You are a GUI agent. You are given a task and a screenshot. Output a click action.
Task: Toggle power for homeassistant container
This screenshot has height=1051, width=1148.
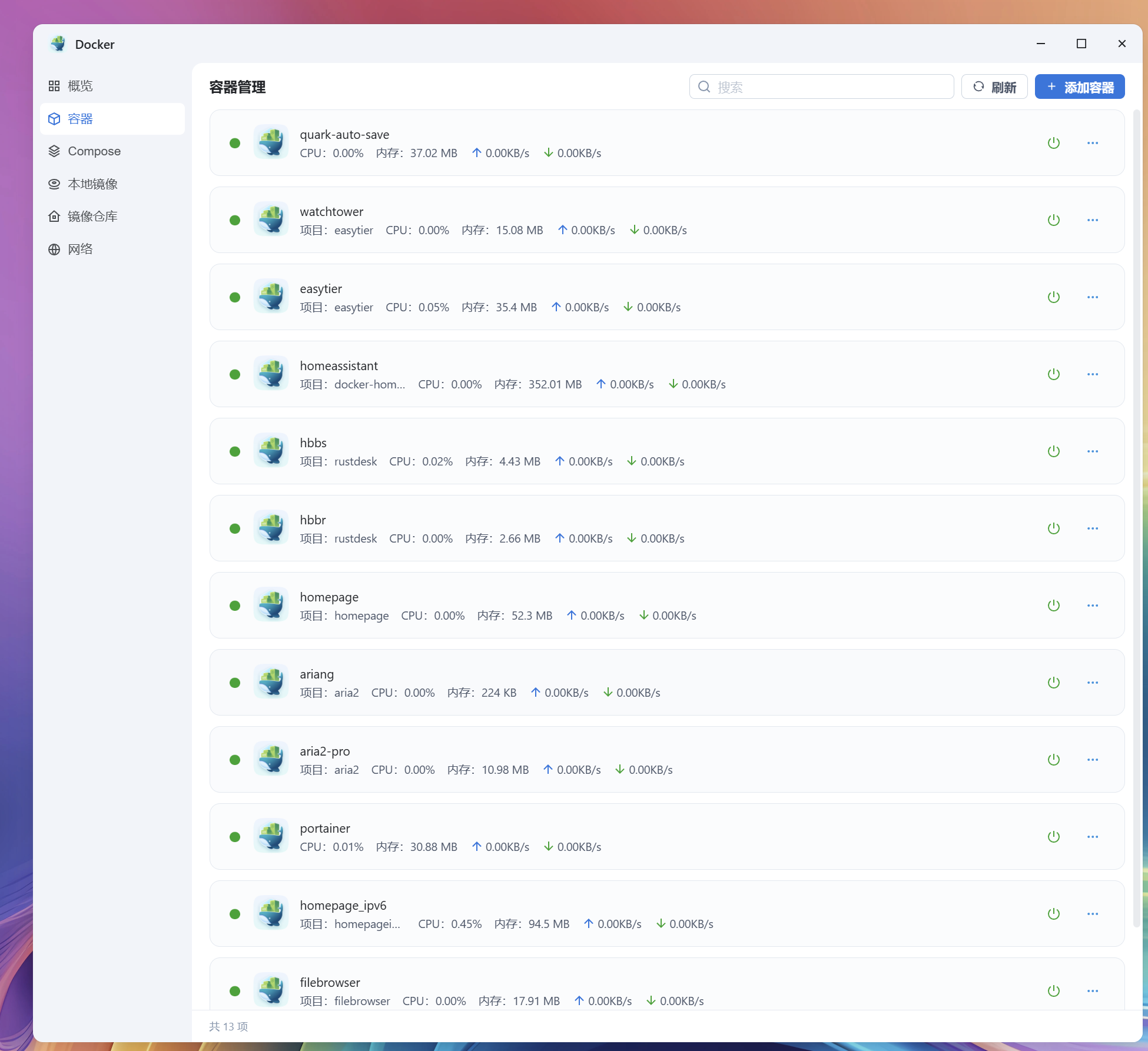click(x=1054, y=374)
